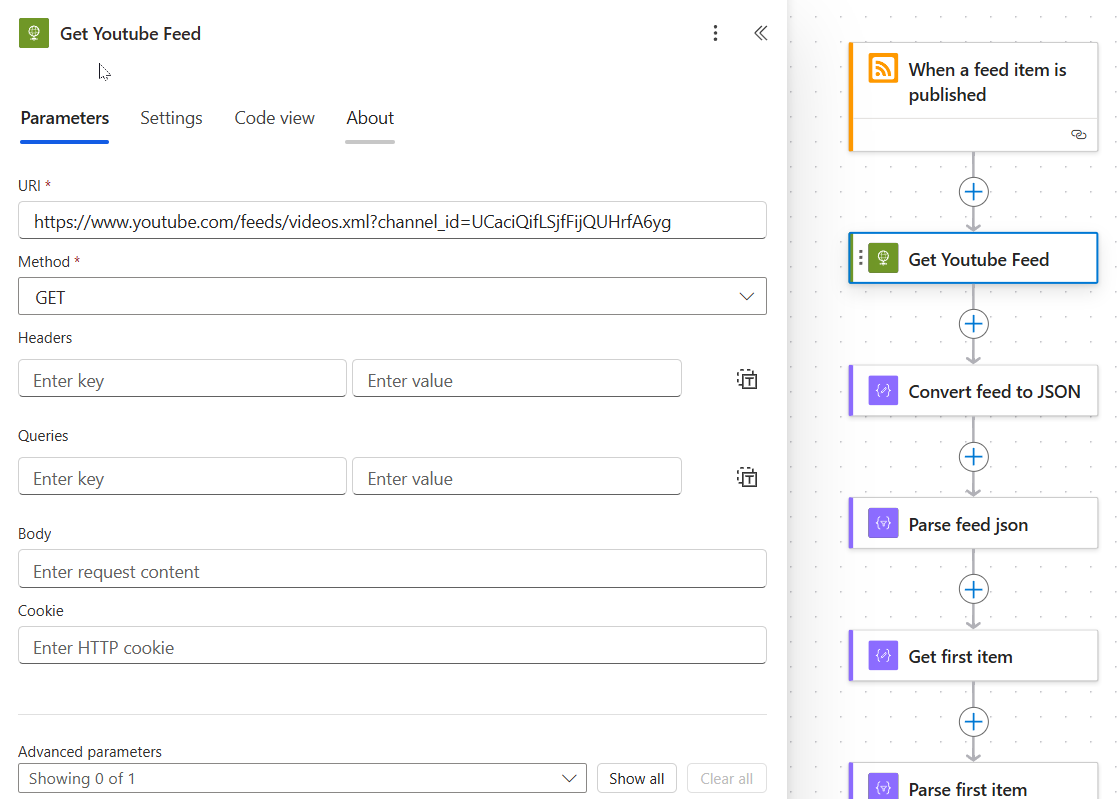Click the Queries Enter value field
The image size is (1117, 799).
click(516, 476)
